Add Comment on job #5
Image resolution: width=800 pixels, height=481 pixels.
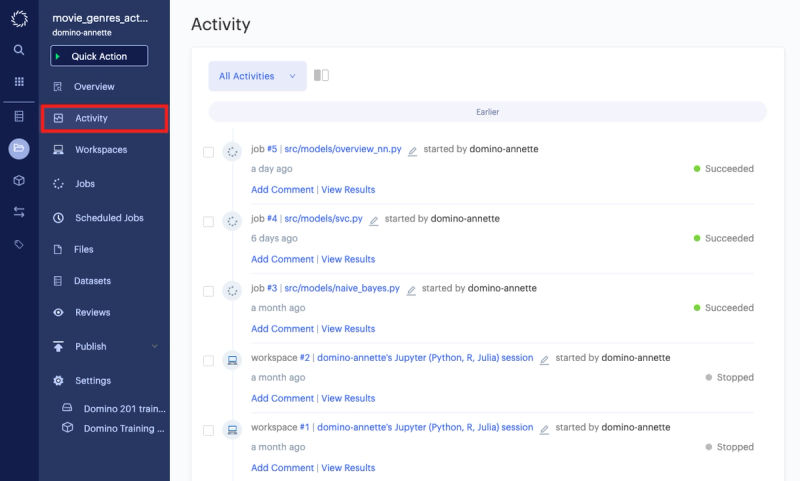pos(282,189)
